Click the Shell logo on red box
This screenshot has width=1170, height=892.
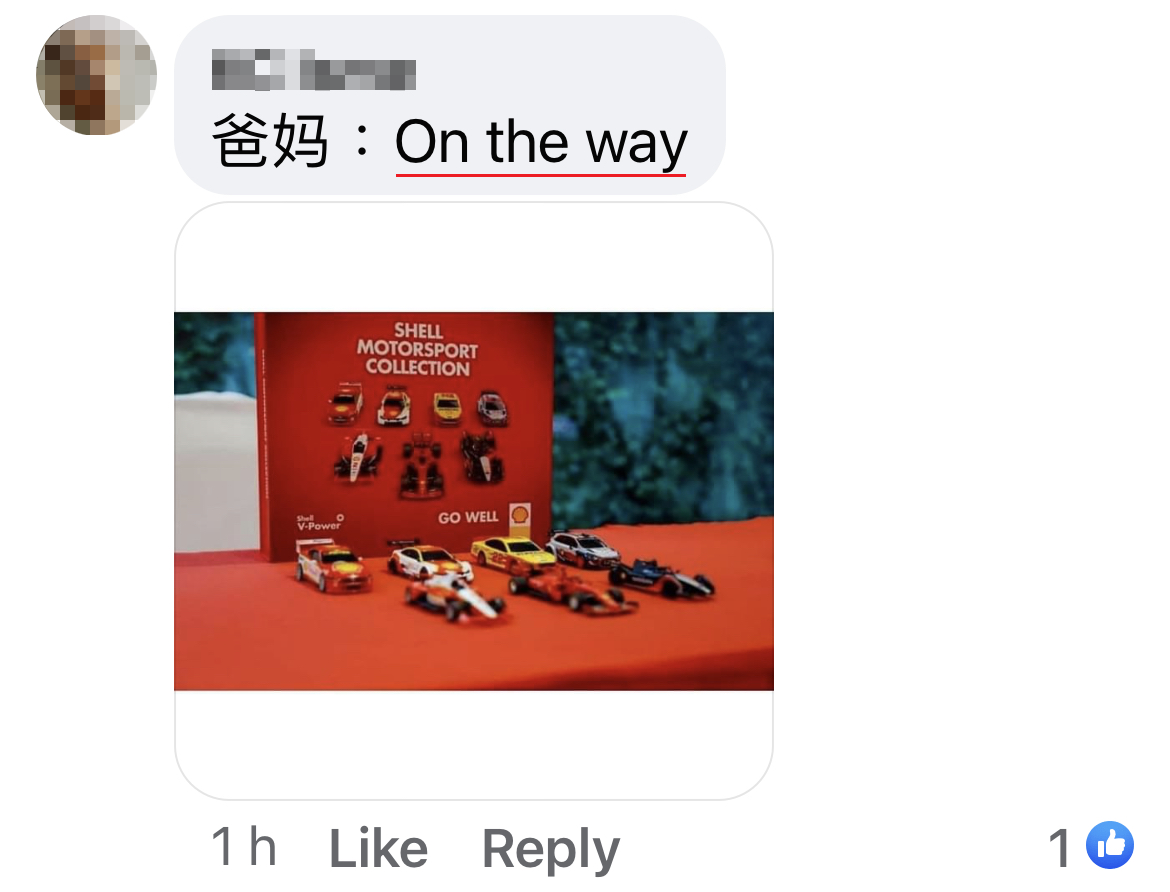click(x=520, y=515)
